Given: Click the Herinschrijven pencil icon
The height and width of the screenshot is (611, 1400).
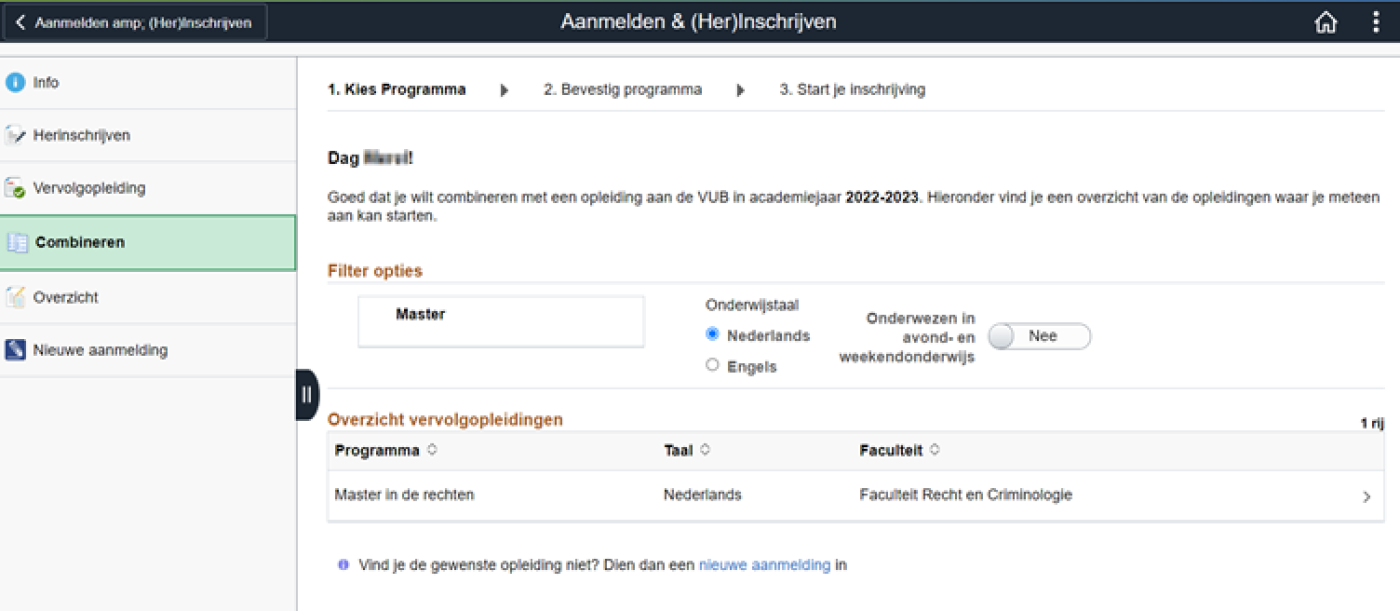Looking at the screenshot, I should click(15, 135).
